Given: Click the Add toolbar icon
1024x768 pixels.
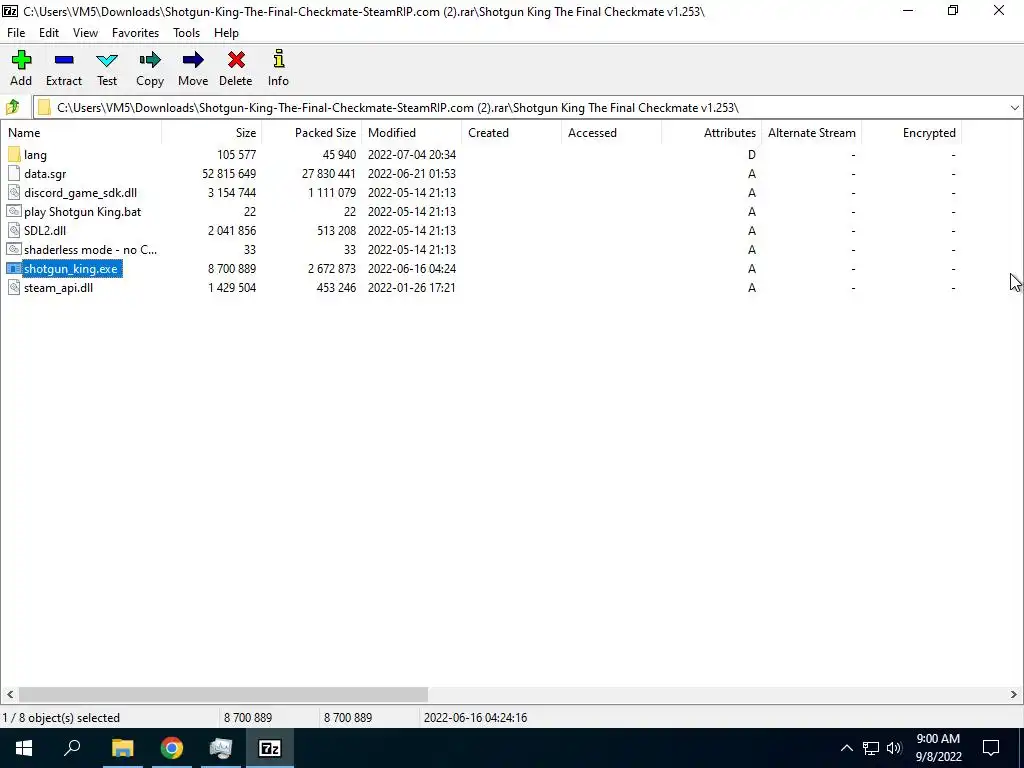Looking at the screenshot, I should [x=21, y=61].
